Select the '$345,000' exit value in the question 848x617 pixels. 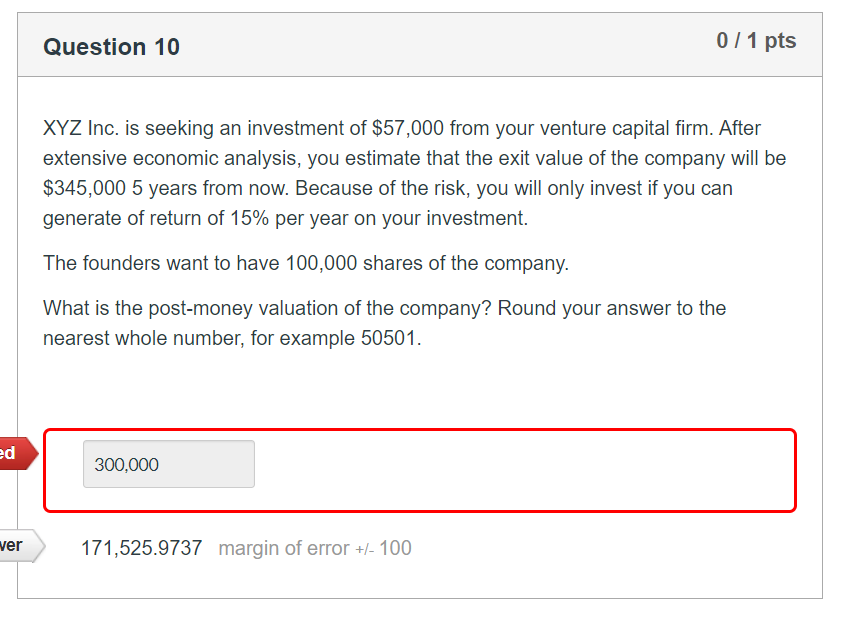(84, 188)
